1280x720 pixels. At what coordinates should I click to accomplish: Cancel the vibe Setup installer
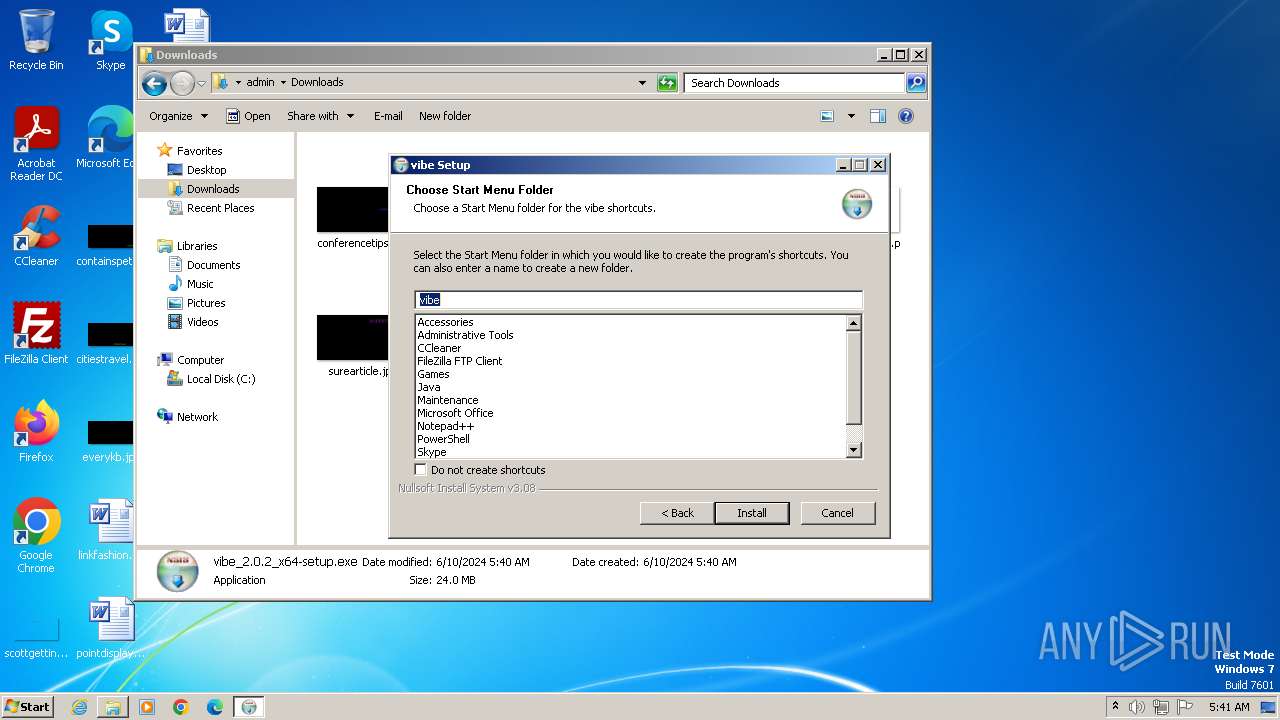pyautogui.click(x=837, y=513)
